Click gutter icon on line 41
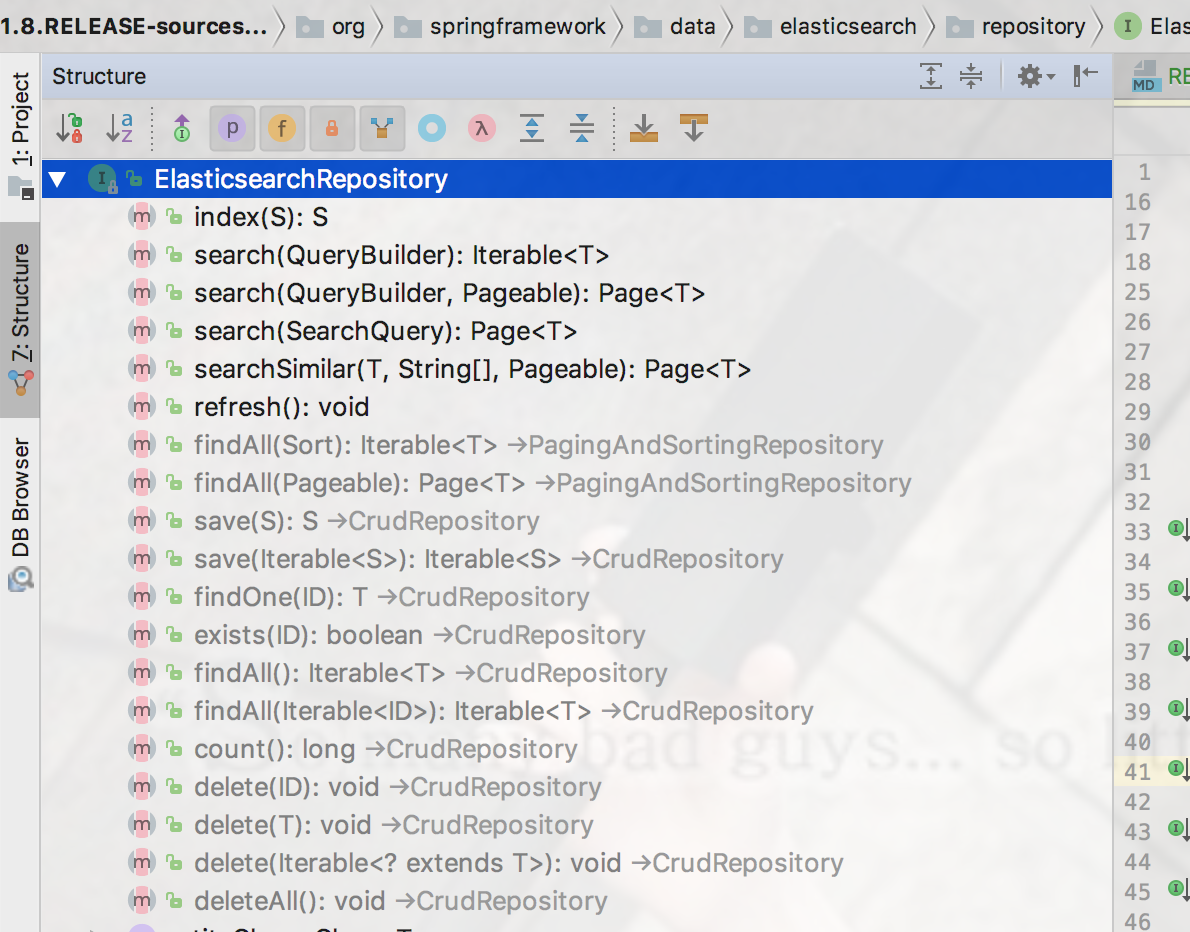The height and width of the screenshot is (932, 1190). click(1178, 769)
